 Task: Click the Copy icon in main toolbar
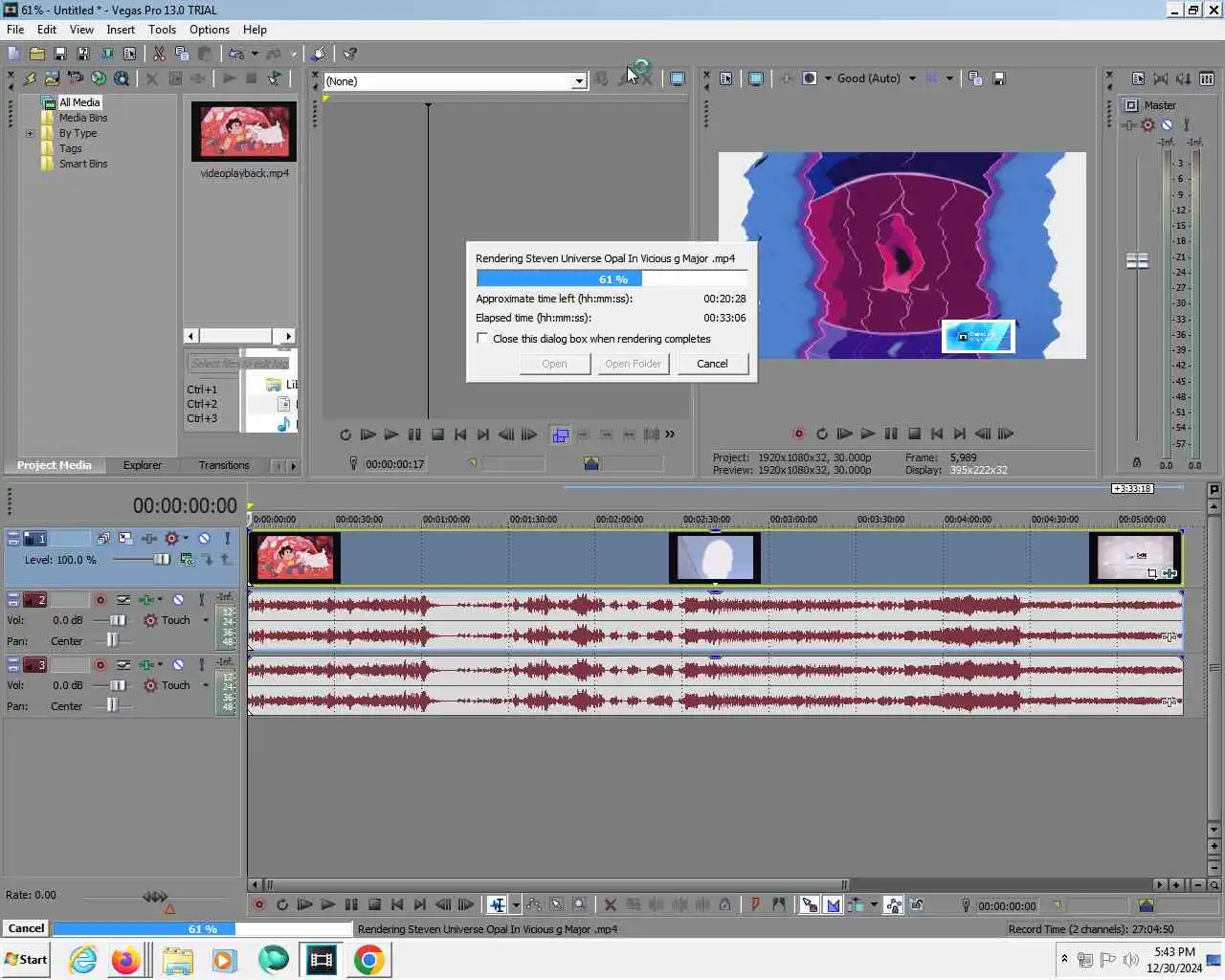[x=182, y=54]
